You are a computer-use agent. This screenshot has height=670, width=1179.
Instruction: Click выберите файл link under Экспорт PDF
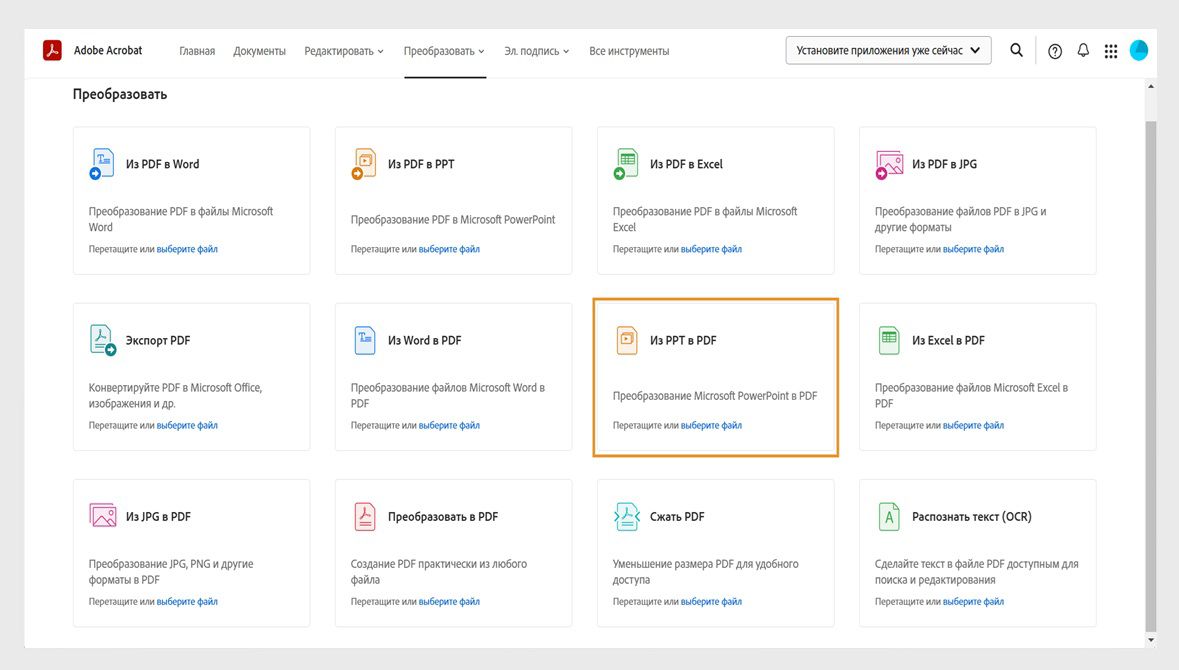coord(187,425)
